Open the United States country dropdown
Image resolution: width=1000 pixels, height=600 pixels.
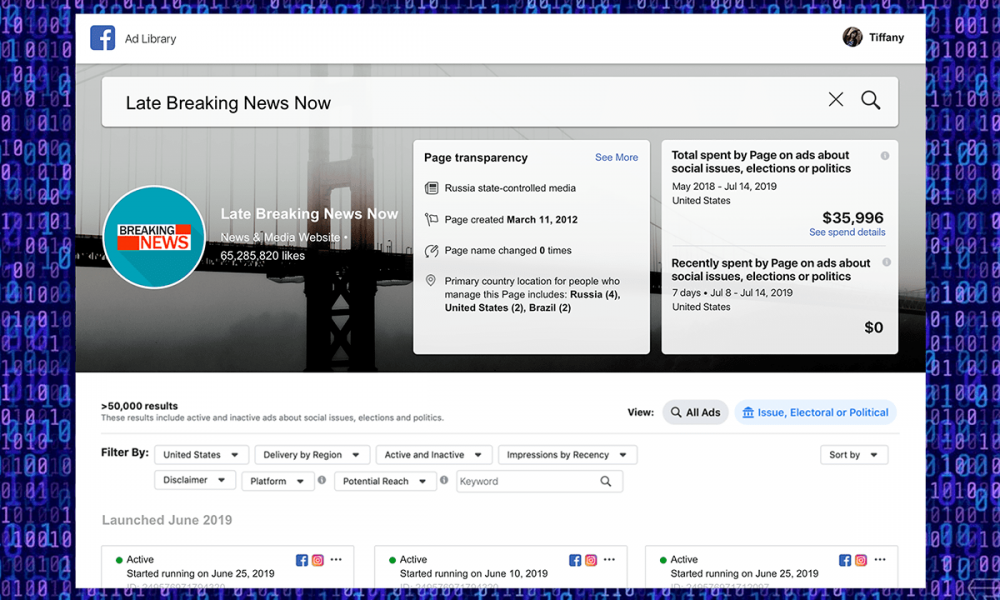(x=202, y=455)
